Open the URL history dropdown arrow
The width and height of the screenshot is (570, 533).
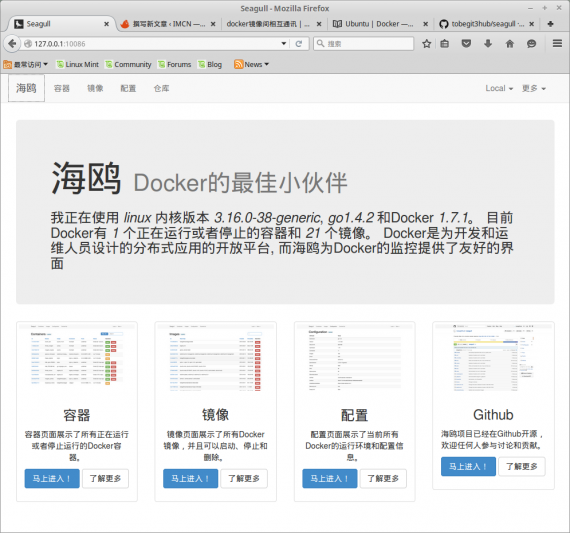click(x=284, y=44)
